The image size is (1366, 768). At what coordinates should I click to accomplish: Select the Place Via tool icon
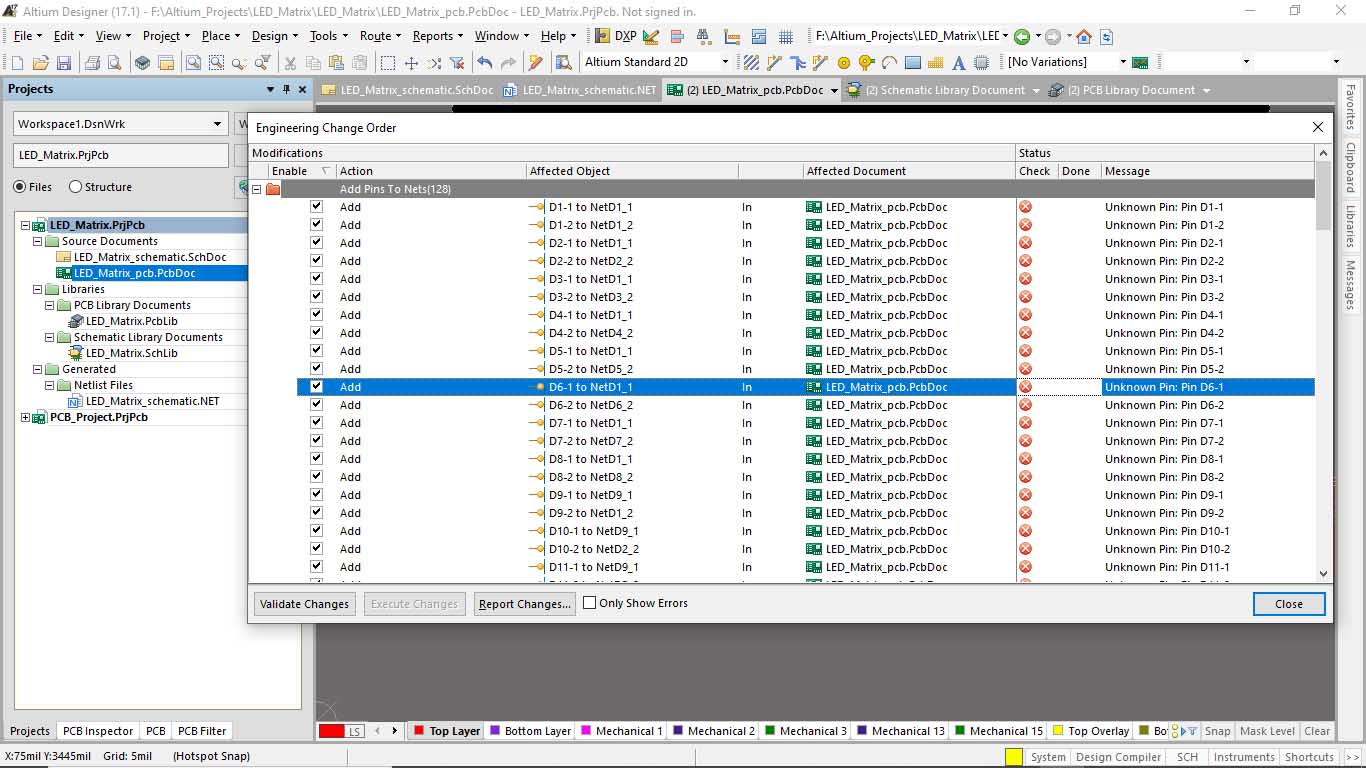tap(866, 62)
